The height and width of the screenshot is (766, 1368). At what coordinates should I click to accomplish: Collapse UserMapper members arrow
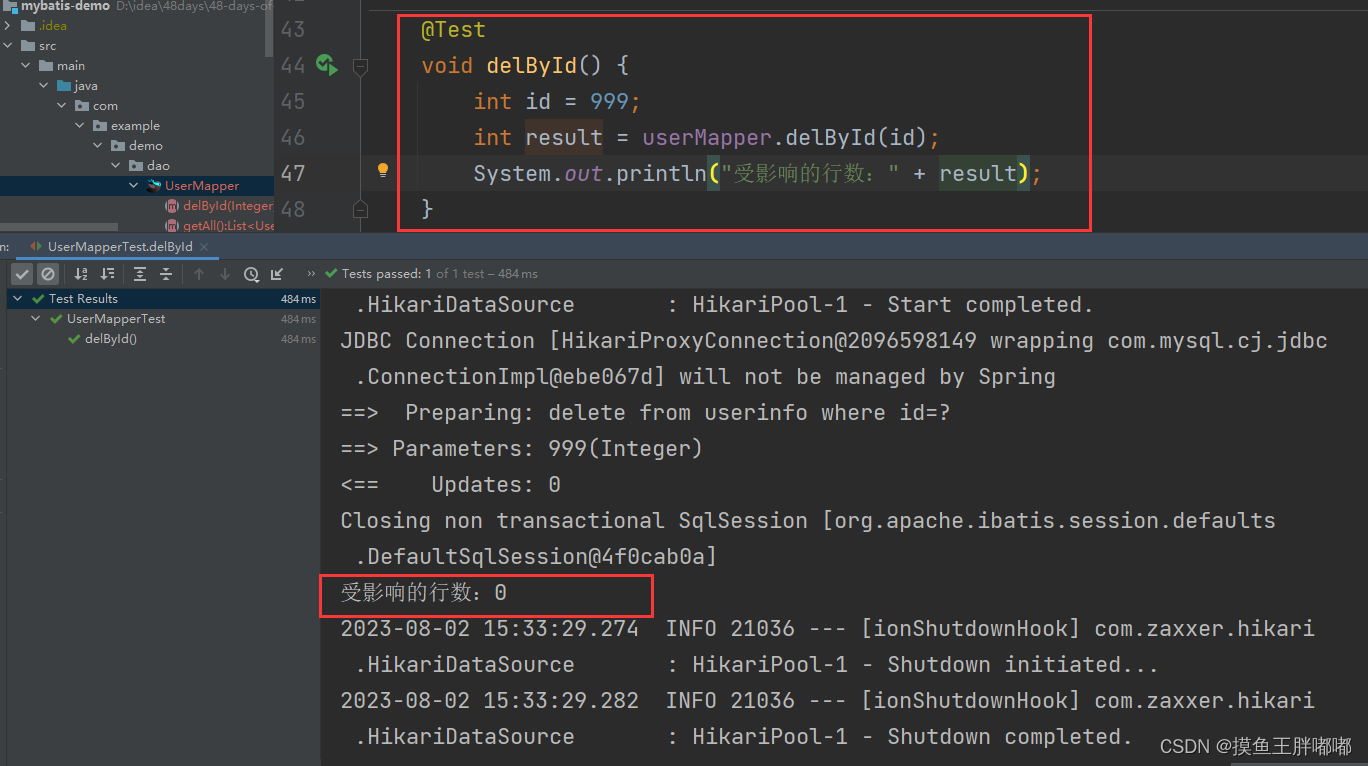134,186
